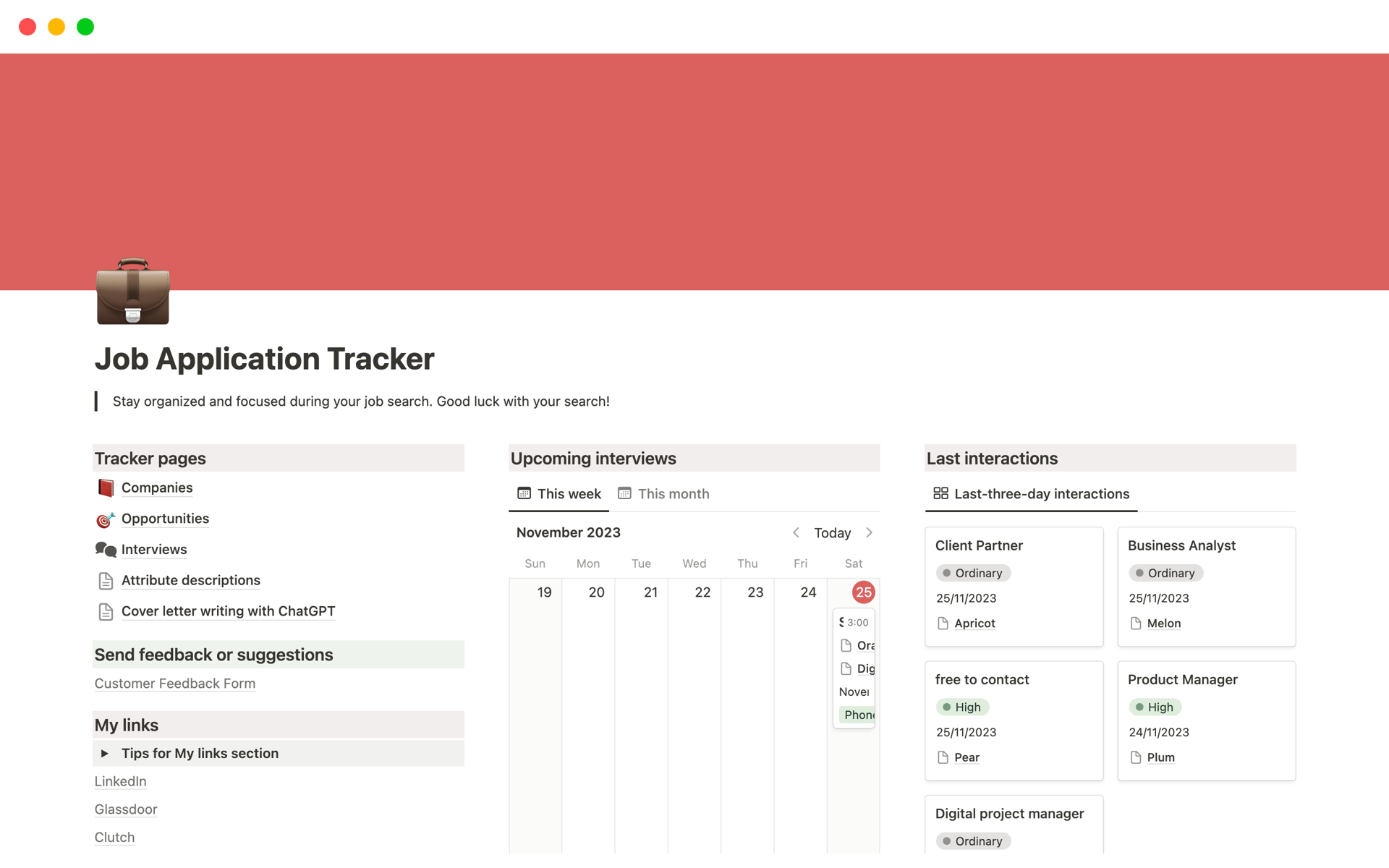Image resolution: width=1389 pixels, height=868 pixels.
Task: Go to next week with right chevron
Action: click(x=869, y=532)
